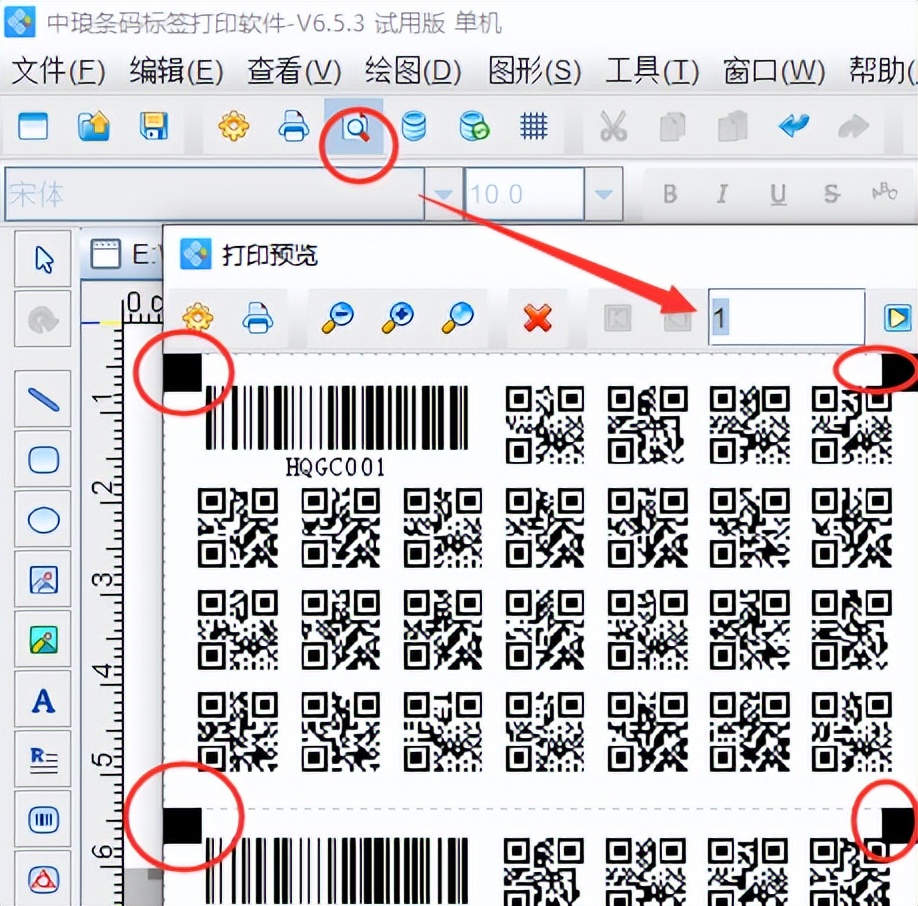The width and height of the screenshot is (918, 906).
Task: Click the page number field showing 1
Action: pyautogui.click(x=786, y=318)
